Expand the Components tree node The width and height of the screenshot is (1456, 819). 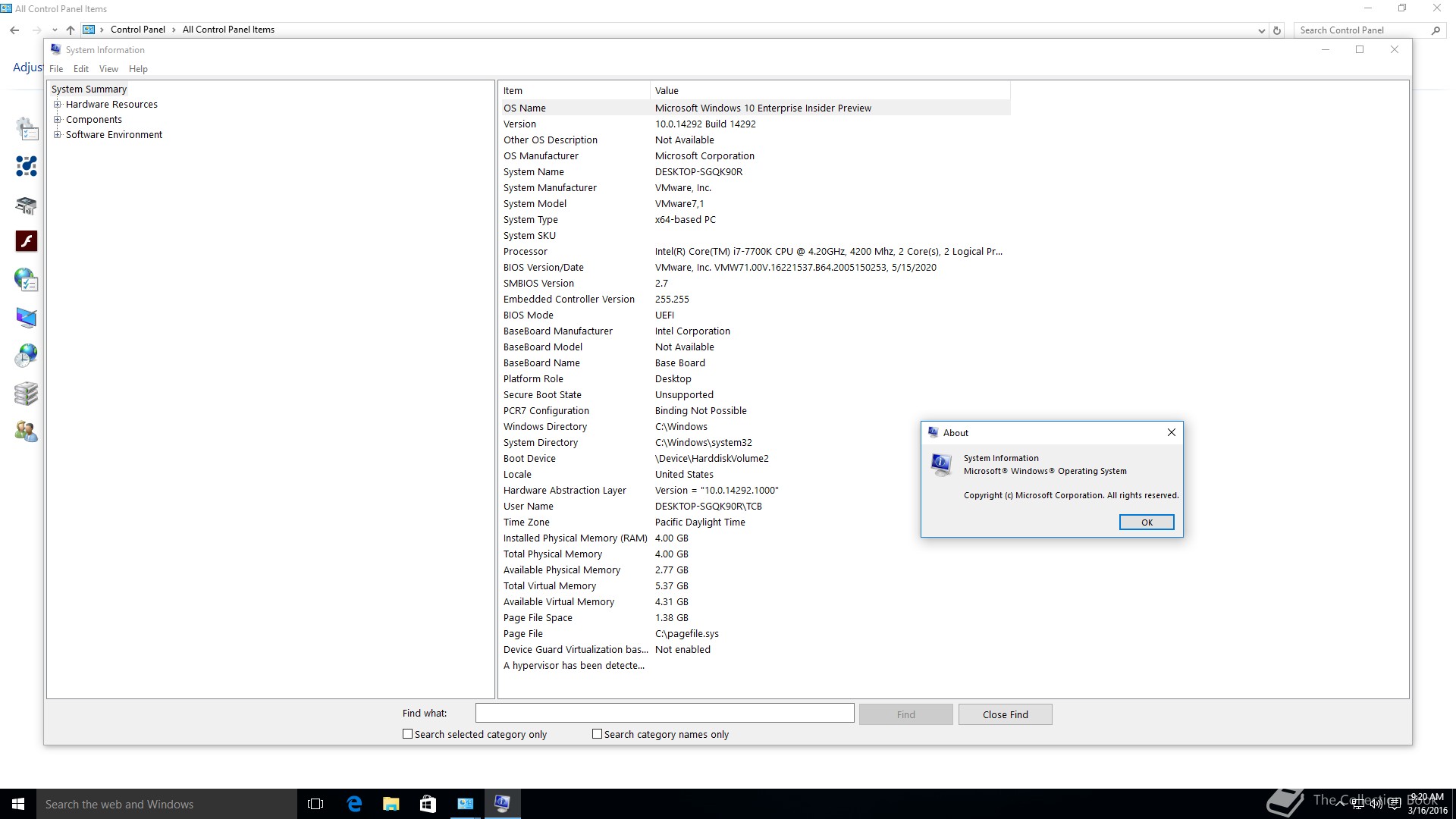(x=57, y=120)
